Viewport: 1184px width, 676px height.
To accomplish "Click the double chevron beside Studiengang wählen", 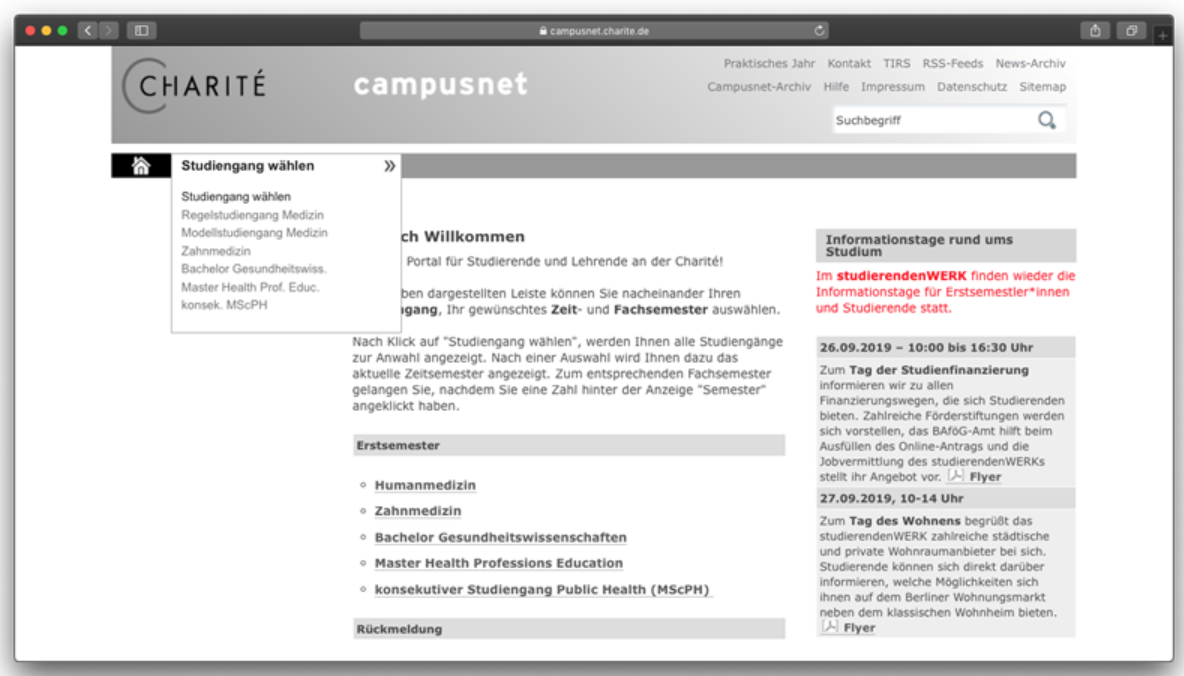I will 389,166.
